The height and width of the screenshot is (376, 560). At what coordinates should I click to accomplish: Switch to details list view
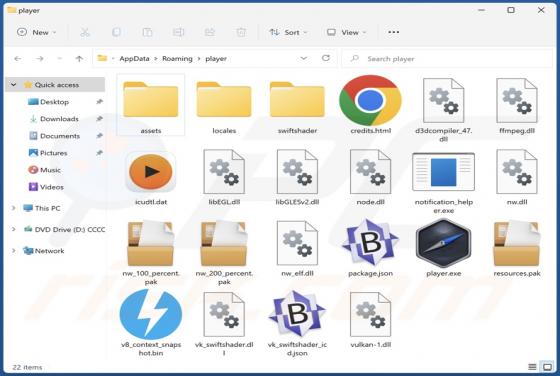coord(532,367)
